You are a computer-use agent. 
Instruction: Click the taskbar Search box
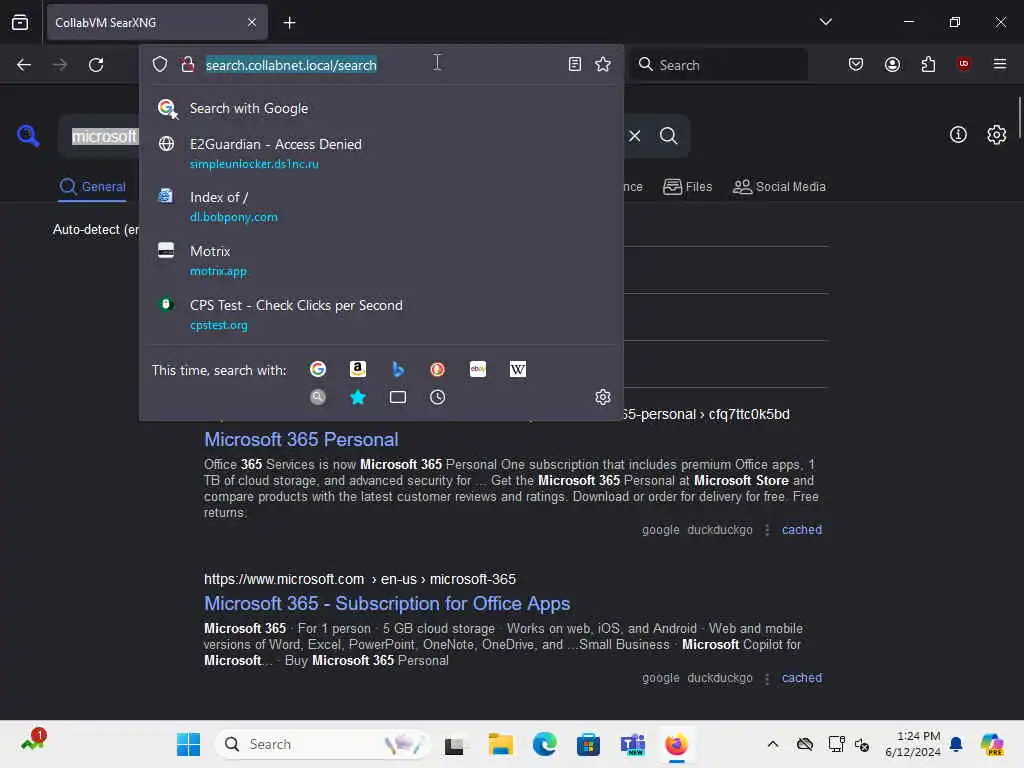tap(323, 744)
